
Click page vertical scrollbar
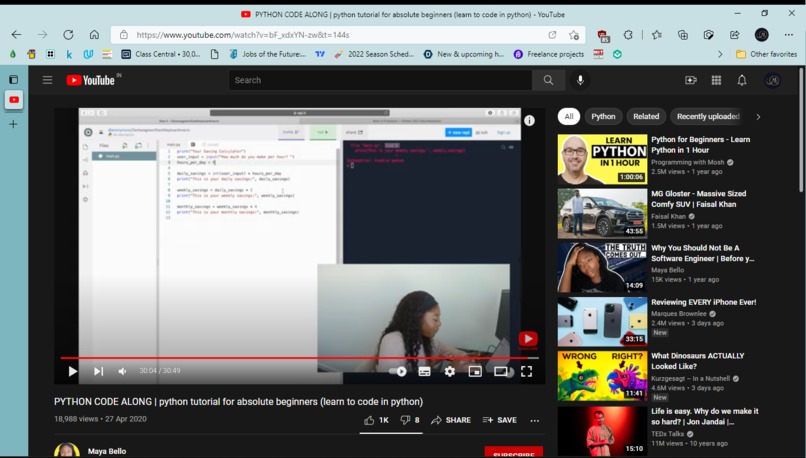[801, 130]
